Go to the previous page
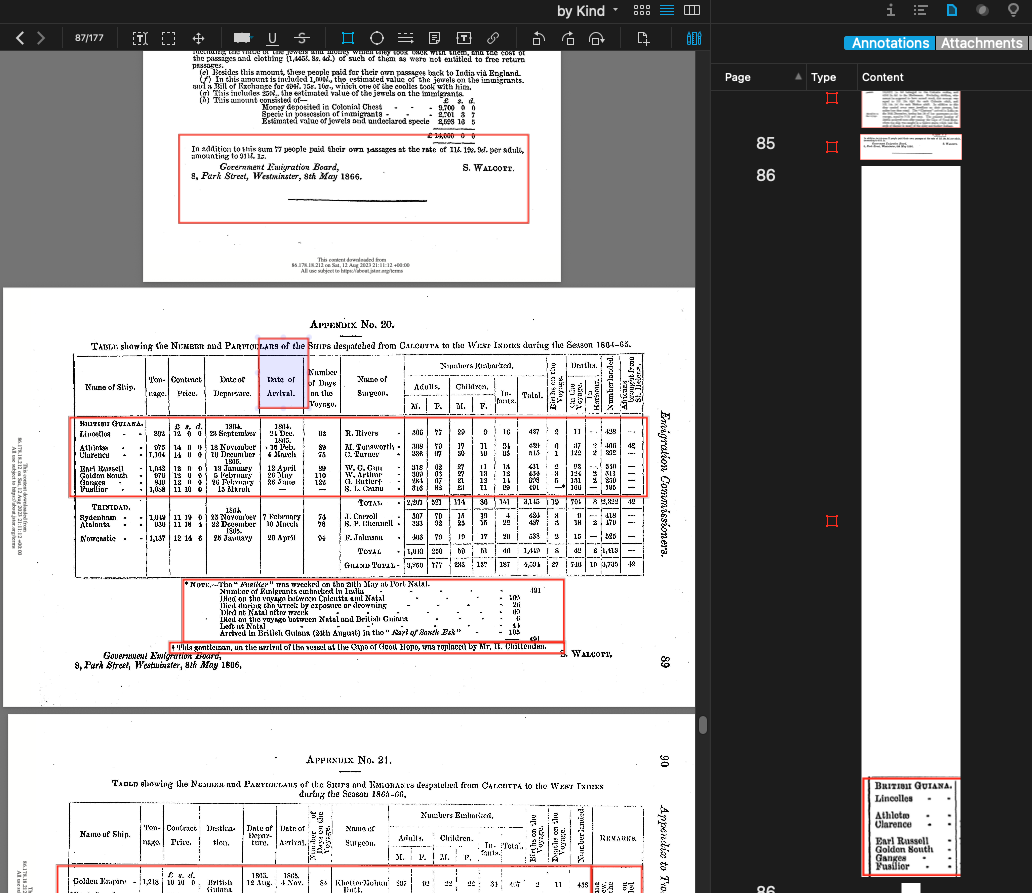The height and width of the screenshot is (893, 1032). coord(20,39)
